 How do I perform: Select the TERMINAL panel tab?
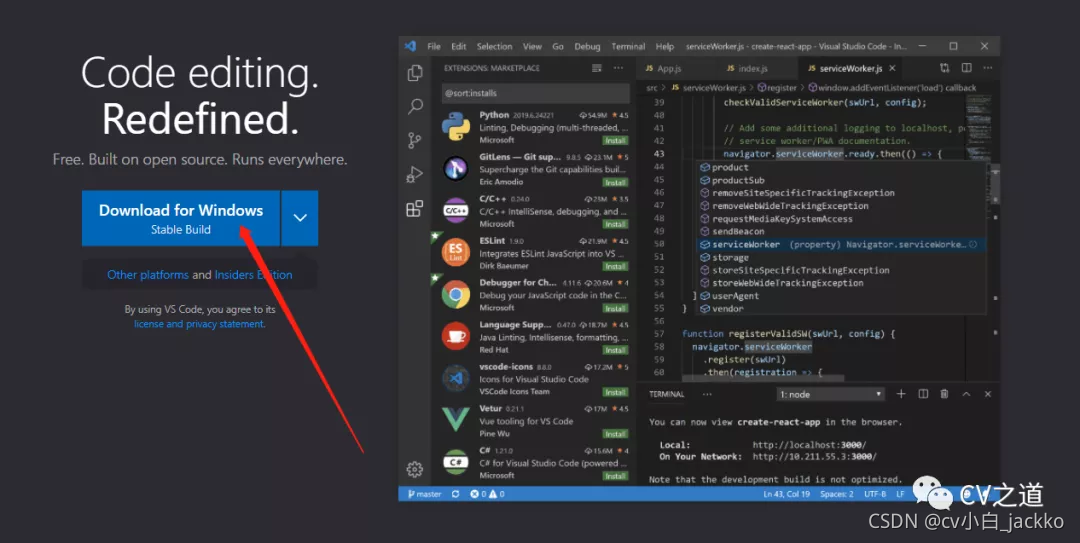(667, 394)
